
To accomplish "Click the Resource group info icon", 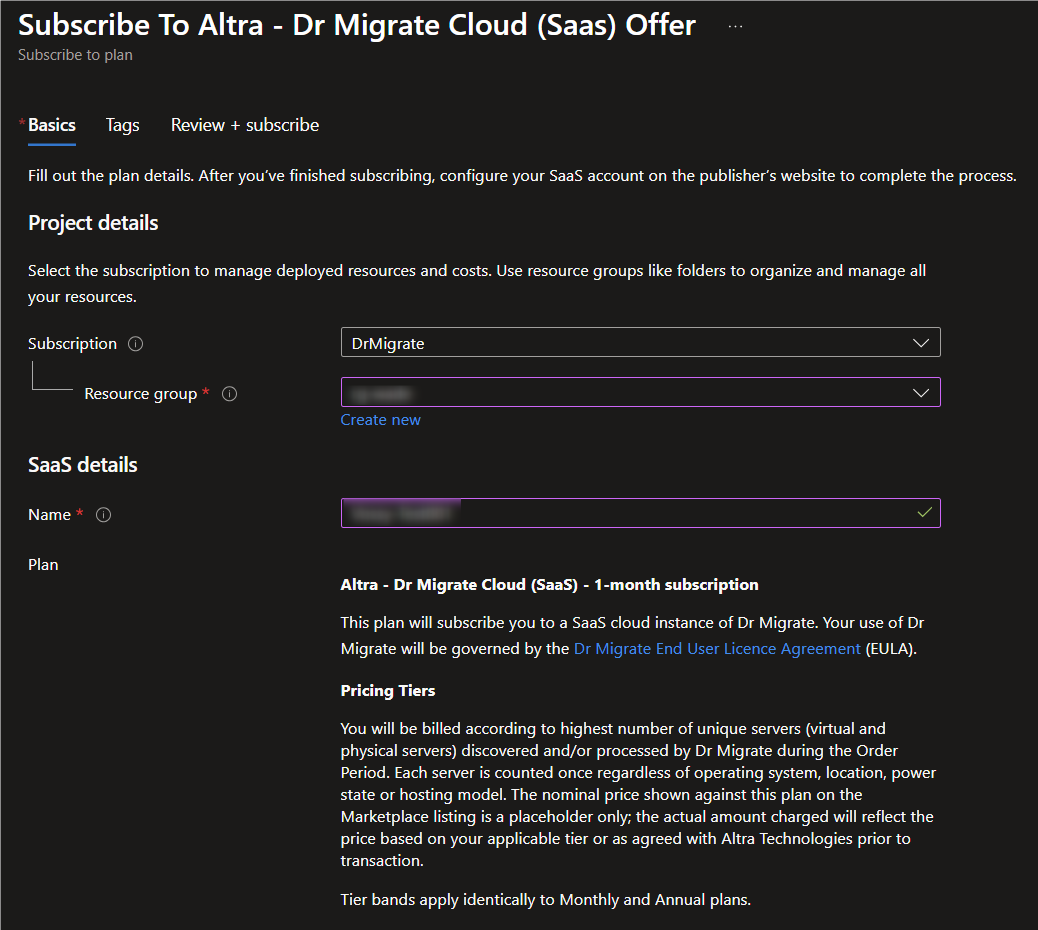I will (x=229, y=394).
